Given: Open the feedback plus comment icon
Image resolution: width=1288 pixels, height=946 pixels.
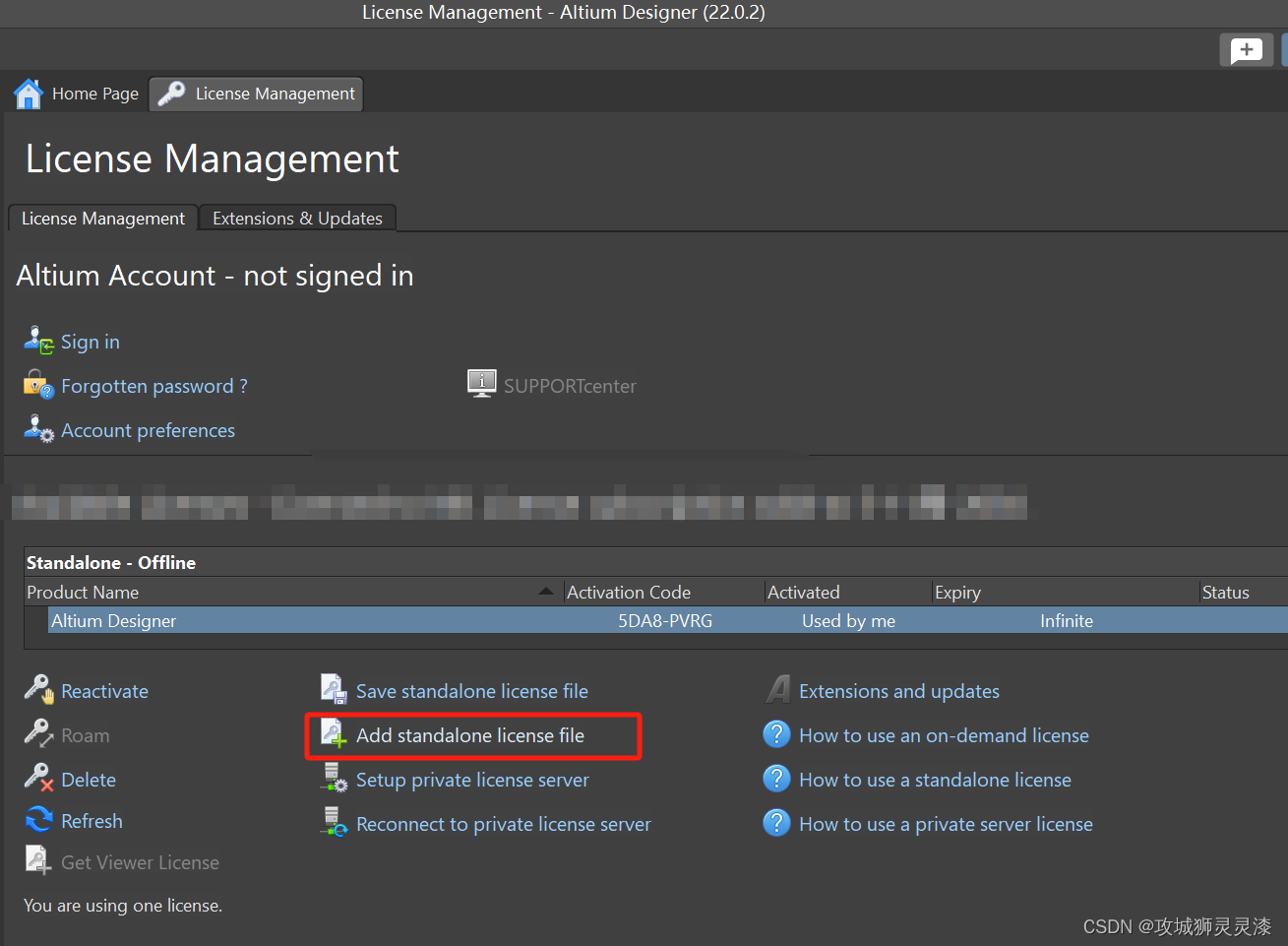Looking at the screenshot, I should point(1246,50).
